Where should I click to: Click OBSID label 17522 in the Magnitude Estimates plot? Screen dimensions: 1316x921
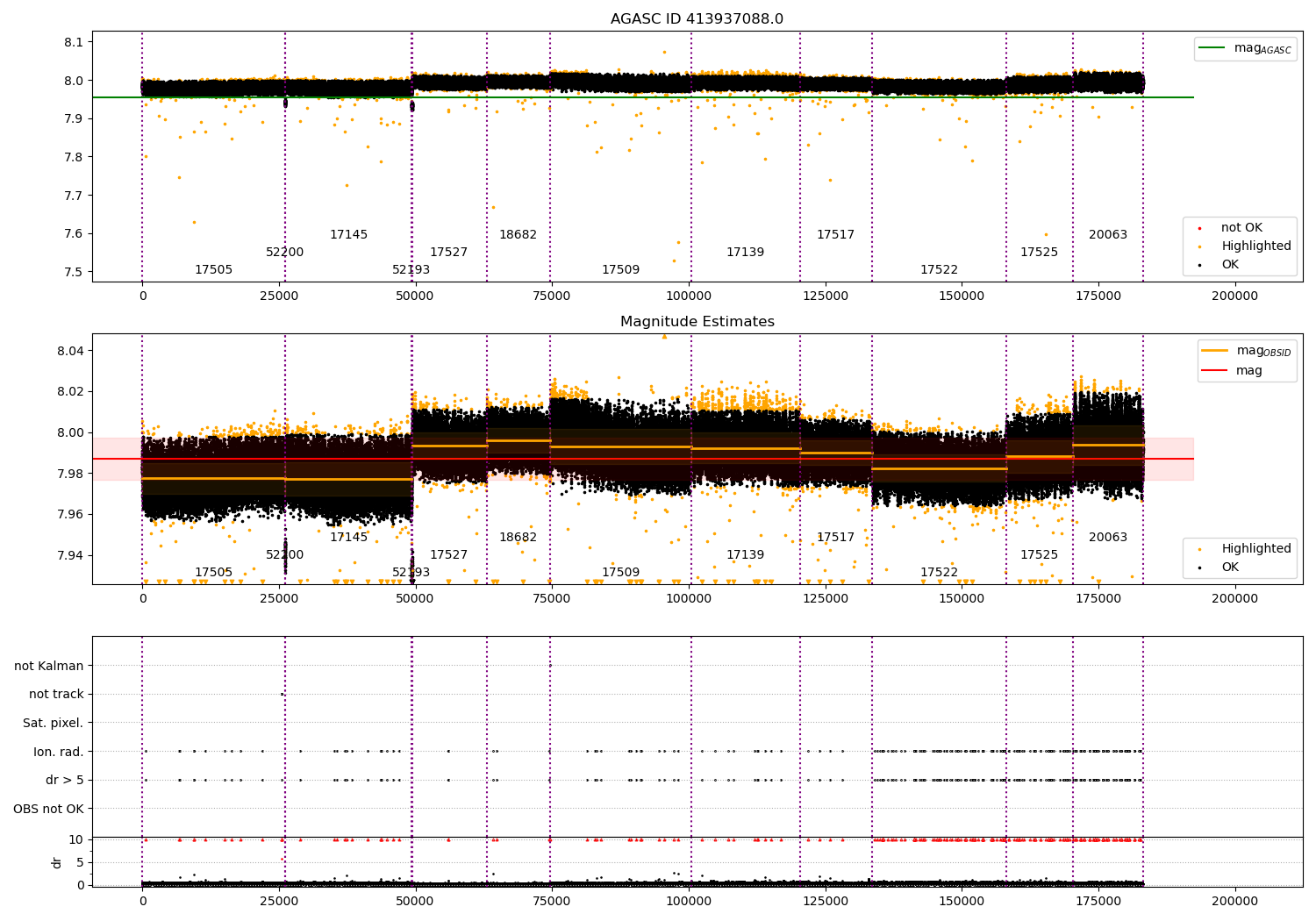tap(939, 573)
